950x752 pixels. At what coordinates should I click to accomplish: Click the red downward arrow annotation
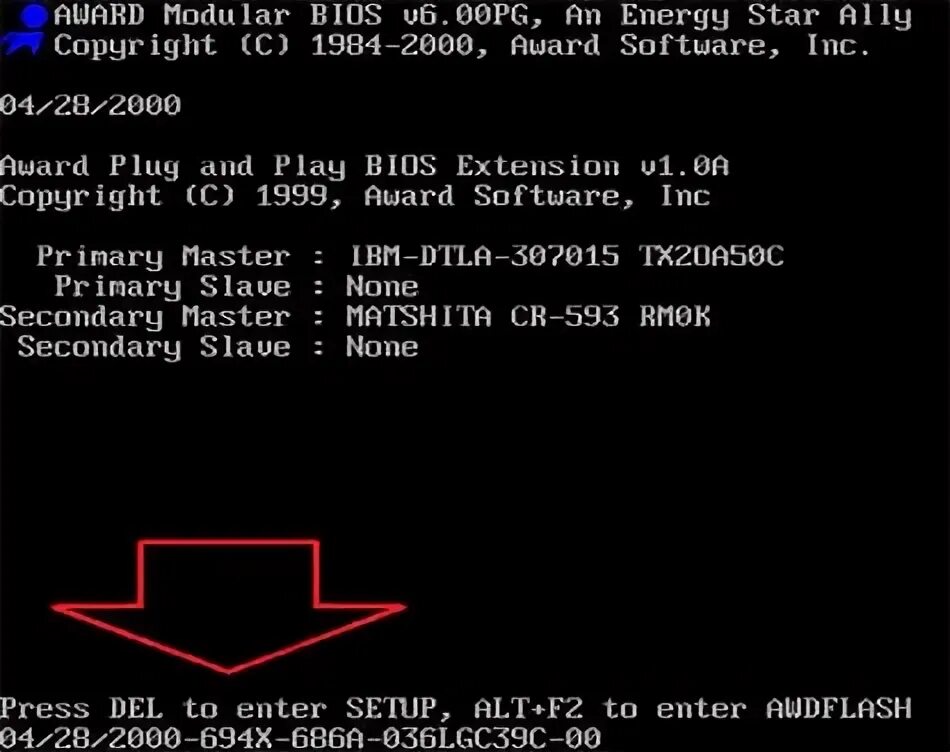coord(229,606)
